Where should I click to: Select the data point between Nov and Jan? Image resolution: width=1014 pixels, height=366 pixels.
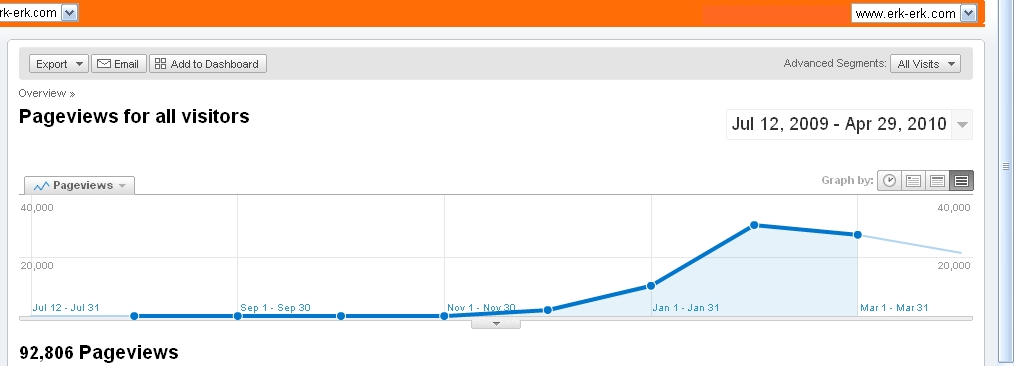click(x=547, y=310)
